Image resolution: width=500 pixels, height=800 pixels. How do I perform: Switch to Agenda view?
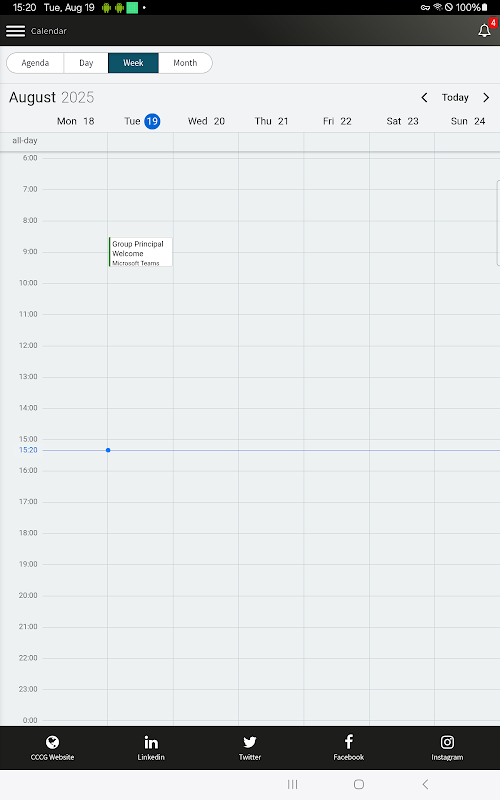[35, 63]
